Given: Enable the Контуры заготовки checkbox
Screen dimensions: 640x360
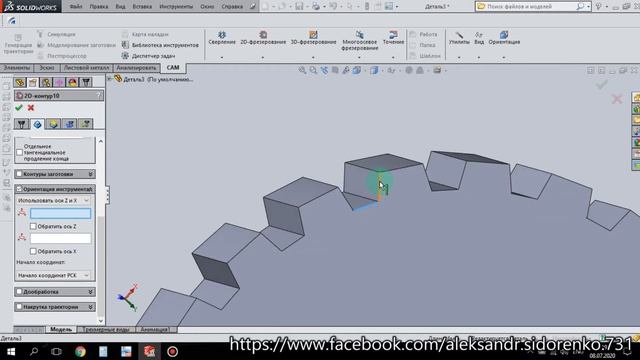Looking at the screenshot, I should click(x=19, y=174).
